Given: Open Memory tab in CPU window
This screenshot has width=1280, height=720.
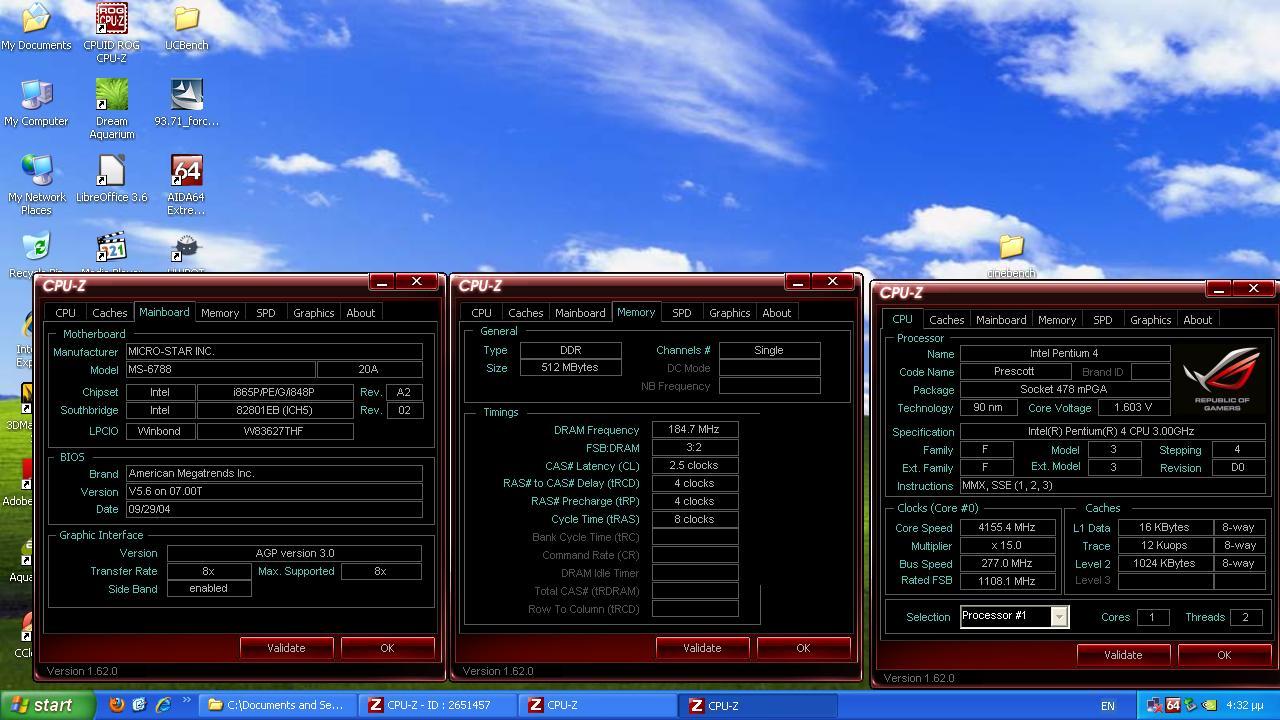Looking at the screenshot, I should (x=1057, y=320).
